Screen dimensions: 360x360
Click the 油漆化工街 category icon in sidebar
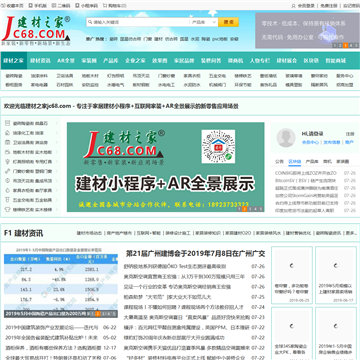(x=8, y=133)
